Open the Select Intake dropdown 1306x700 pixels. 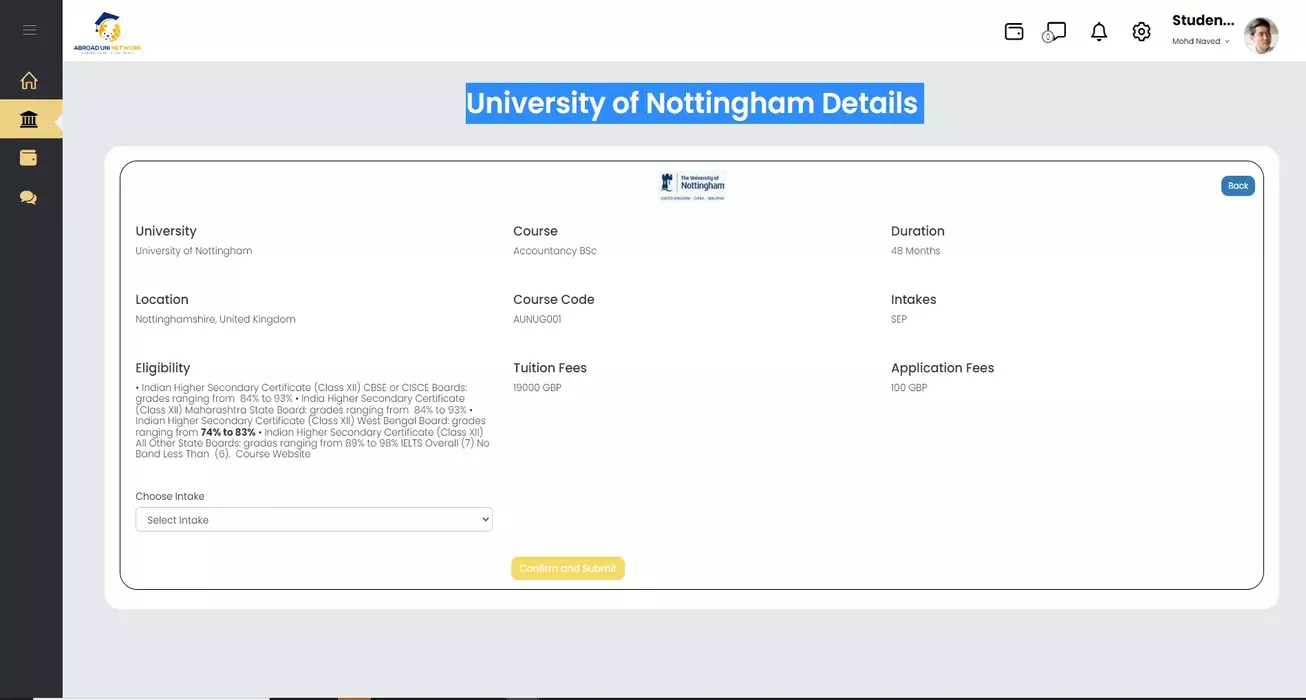[x=314, y=520]
